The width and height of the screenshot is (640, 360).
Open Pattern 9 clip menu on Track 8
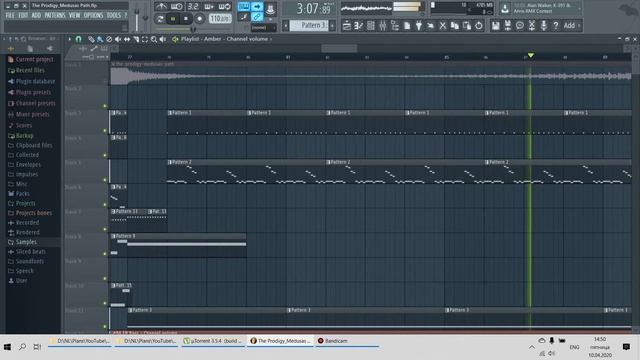pyautogui.click(x=113, y=236)
